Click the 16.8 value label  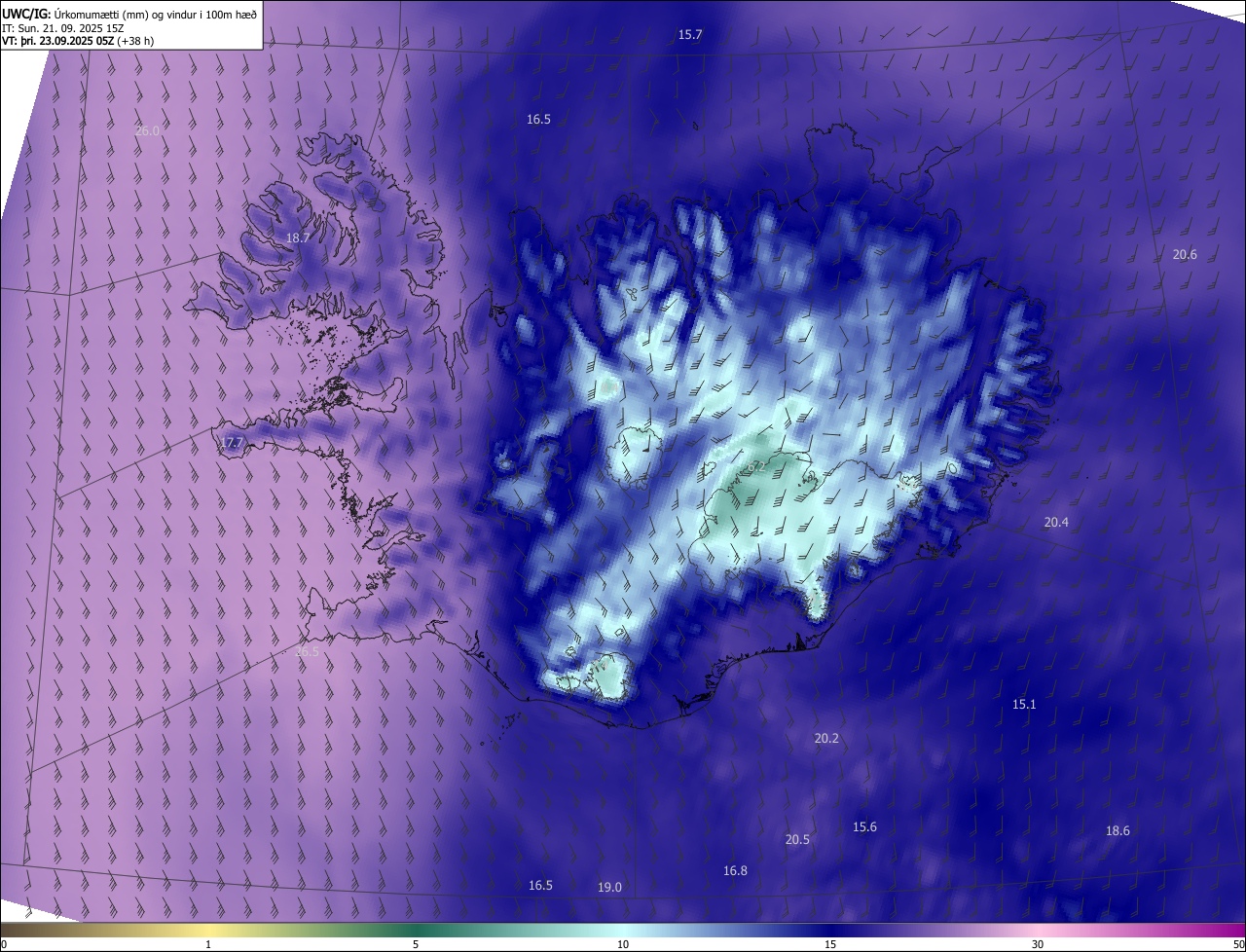(x=735, y=870)
